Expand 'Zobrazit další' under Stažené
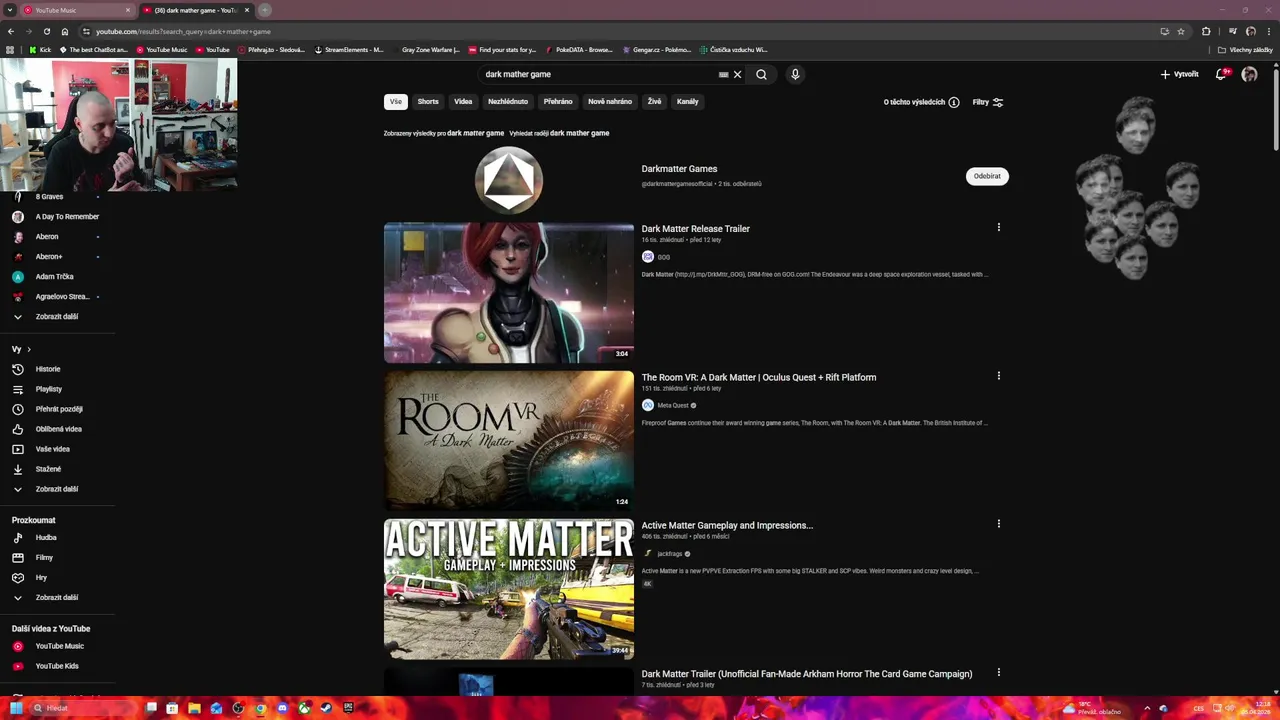This screenshot has height=720, width=1280. point(56,489)
